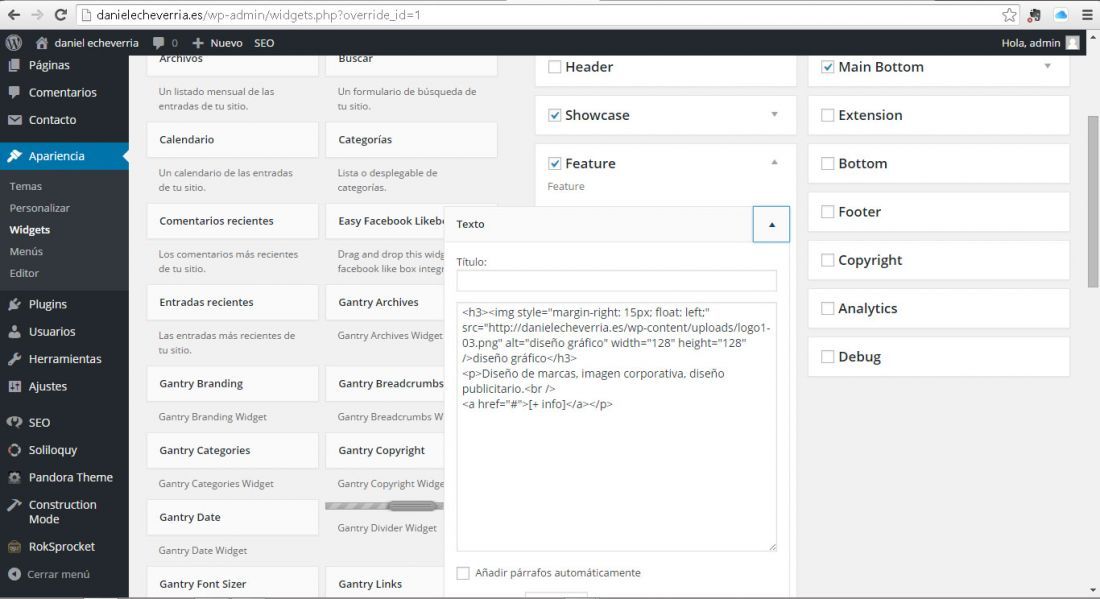
Task: Click the browser back arrow
Action: point(13,15)
